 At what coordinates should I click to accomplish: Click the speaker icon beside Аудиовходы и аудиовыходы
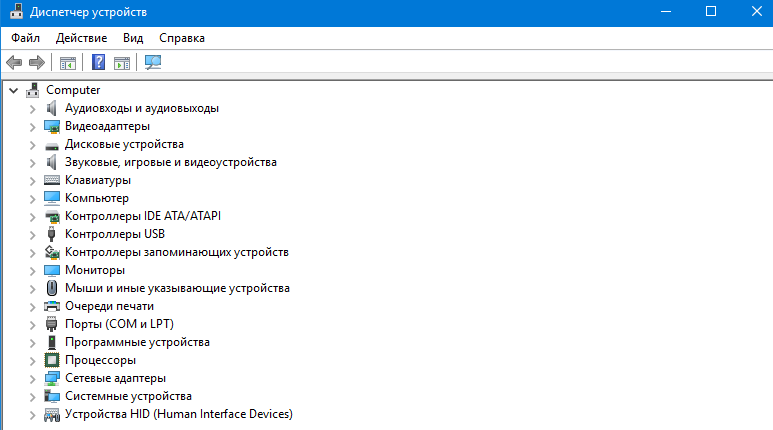tap(51, 108)
